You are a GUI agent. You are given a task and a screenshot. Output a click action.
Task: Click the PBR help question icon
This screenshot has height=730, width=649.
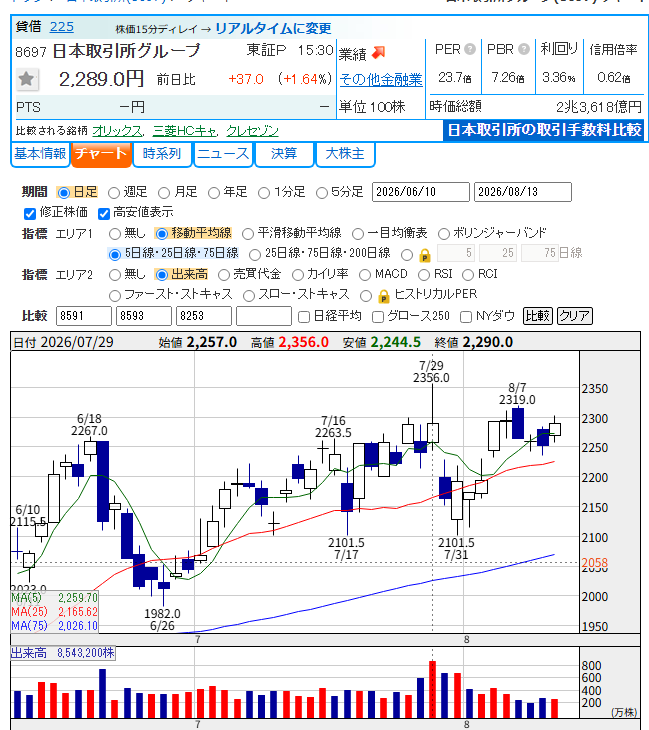(524, 49)
